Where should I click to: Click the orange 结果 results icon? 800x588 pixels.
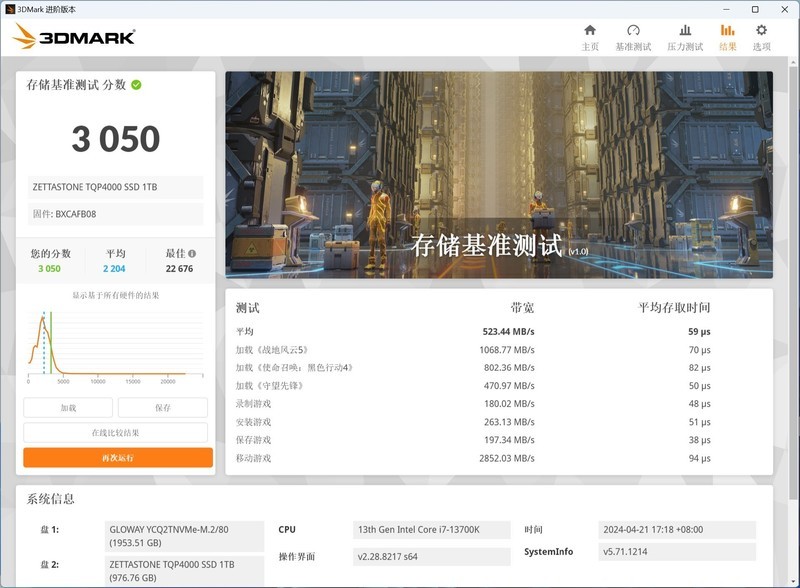coord(726,32)
